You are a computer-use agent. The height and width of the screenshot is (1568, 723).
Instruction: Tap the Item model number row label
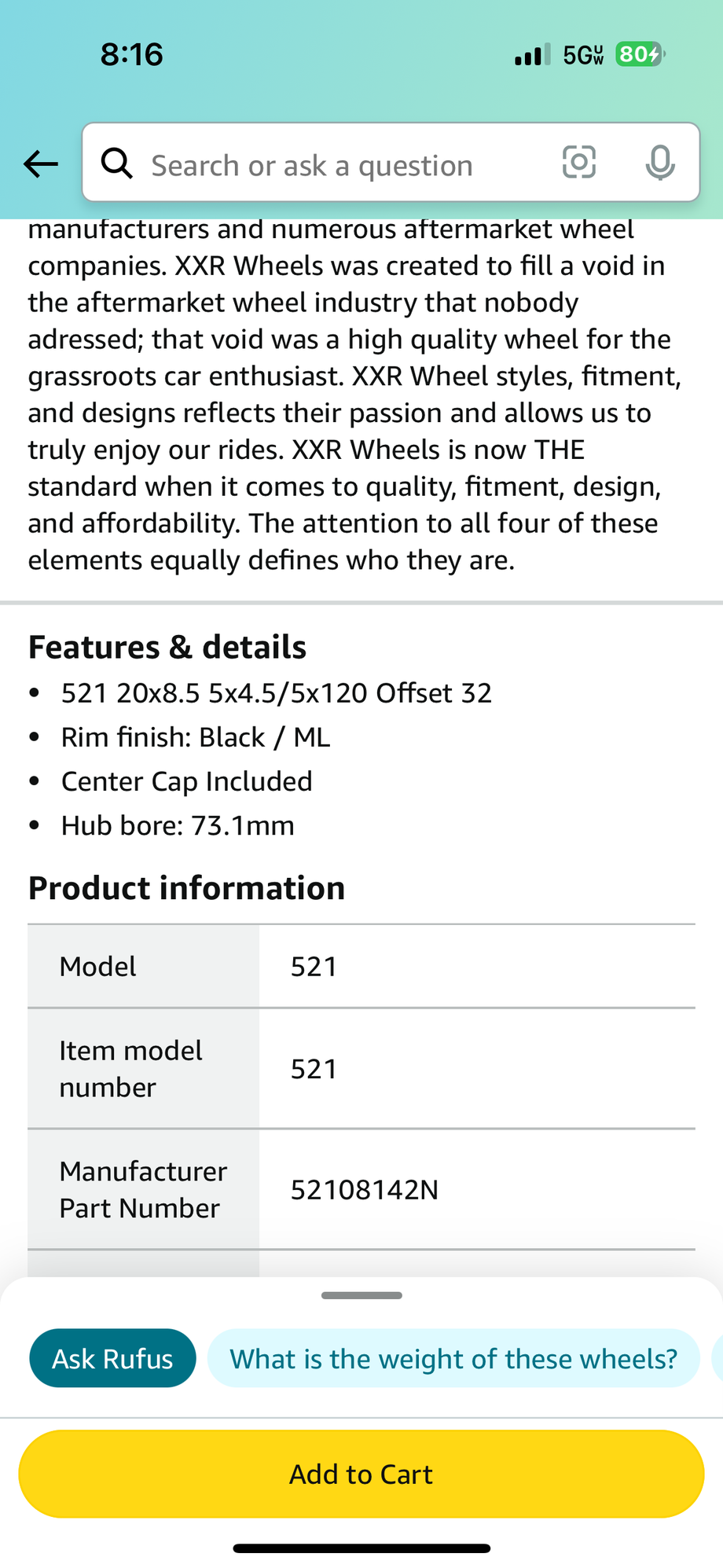pos(131,1069)
